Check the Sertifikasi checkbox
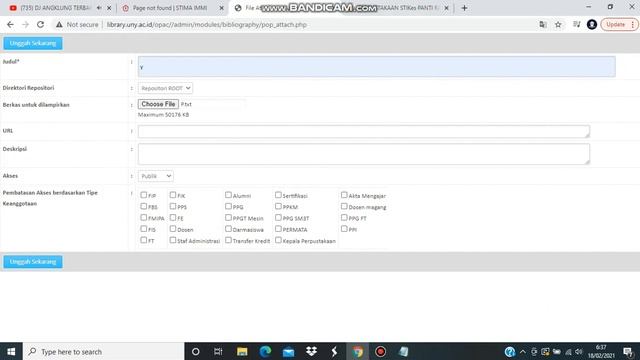Viewport: 640px width, 360px height. [278, 195]
